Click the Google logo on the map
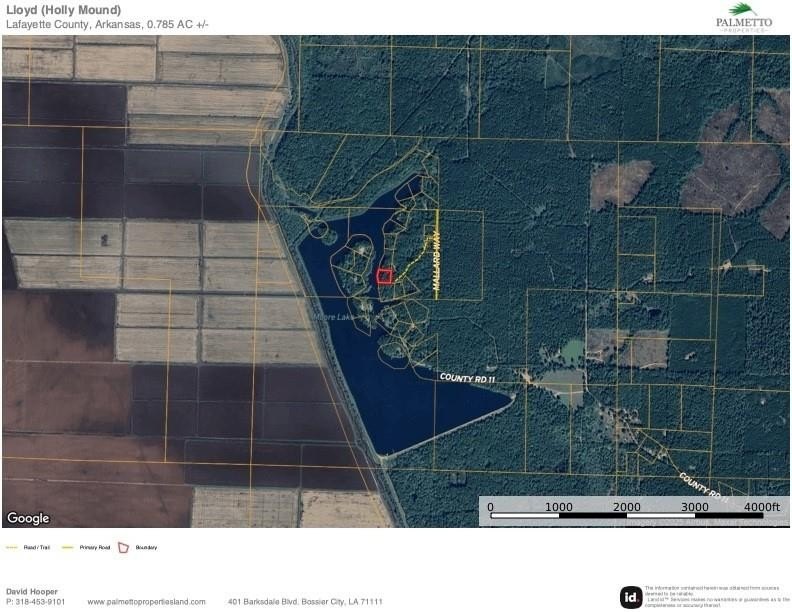This screenshot has width=792, height=612. [28, 518]
